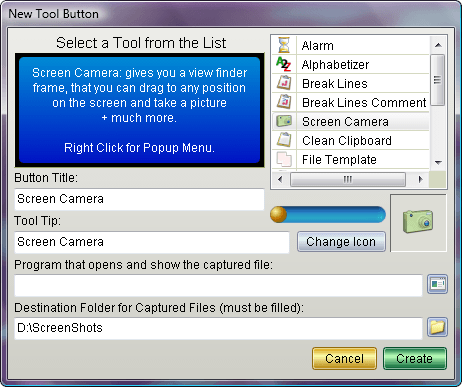Viewport: 462px width, 387px height.
Task: Click the gold slider knob
Action: (279, 214)
